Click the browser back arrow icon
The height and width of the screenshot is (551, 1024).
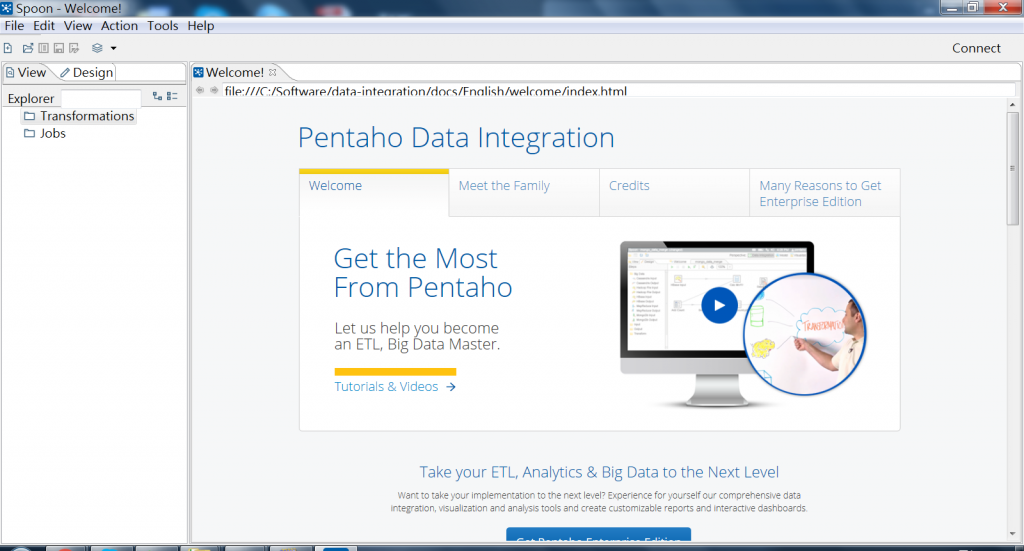pyautogui.click(x=200, y=90)
